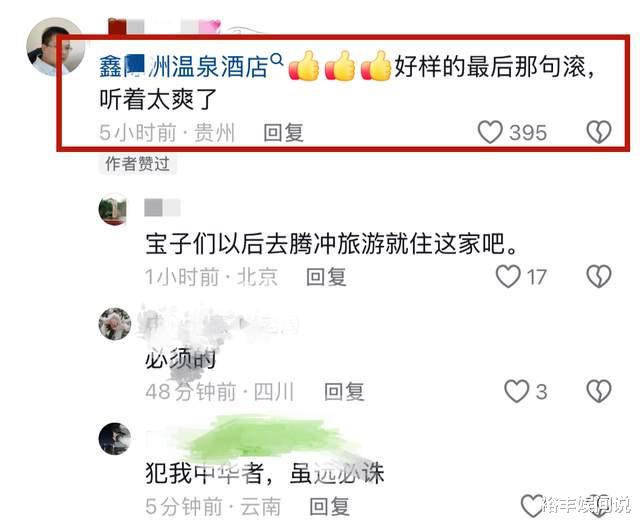Tap the search icon beside 温泉酒店
The width and height of the screenshot is (640, 526).
click(x=277, y=60)
